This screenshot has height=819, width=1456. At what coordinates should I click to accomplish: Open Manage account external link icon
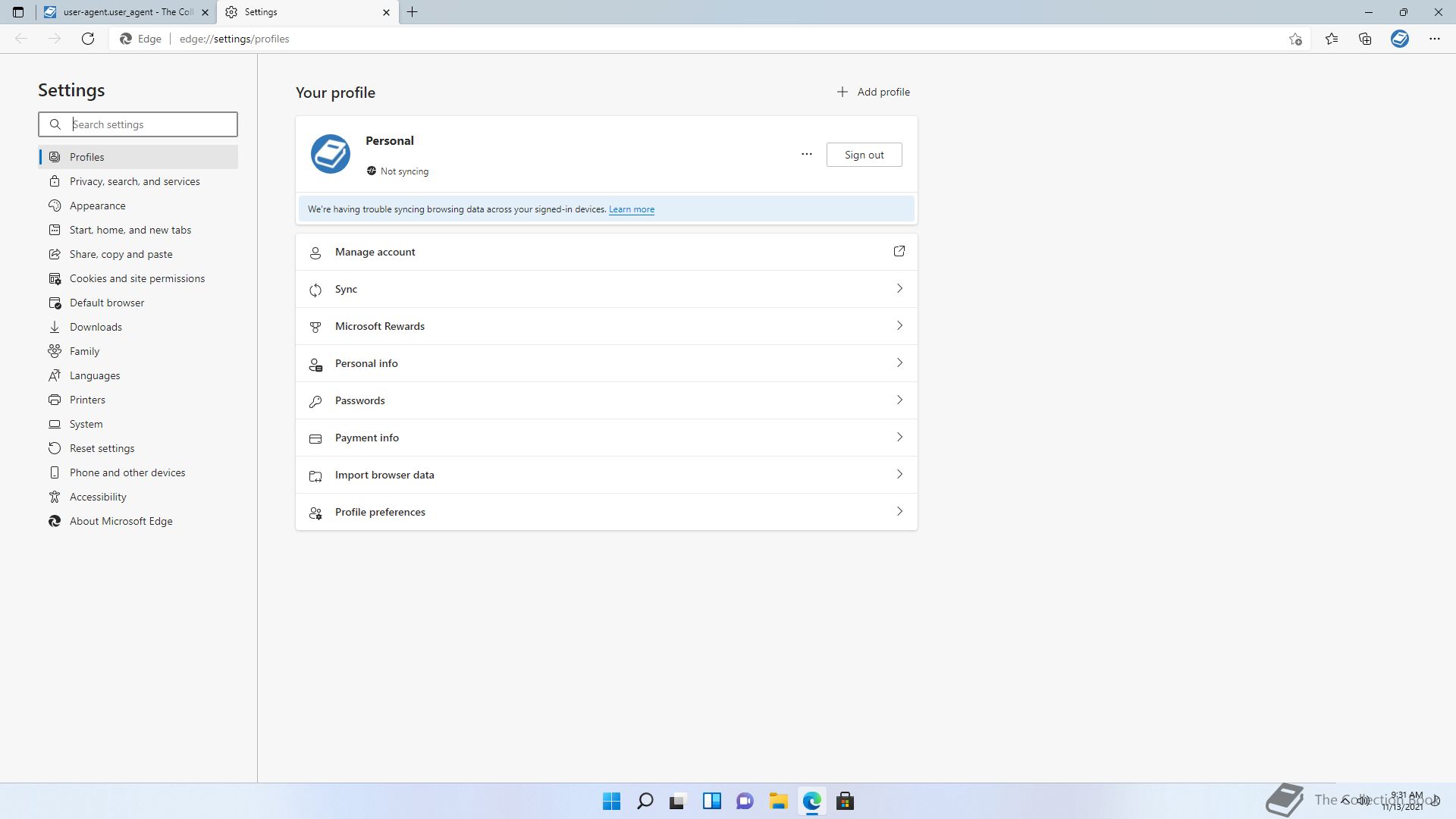pos(899,251)
